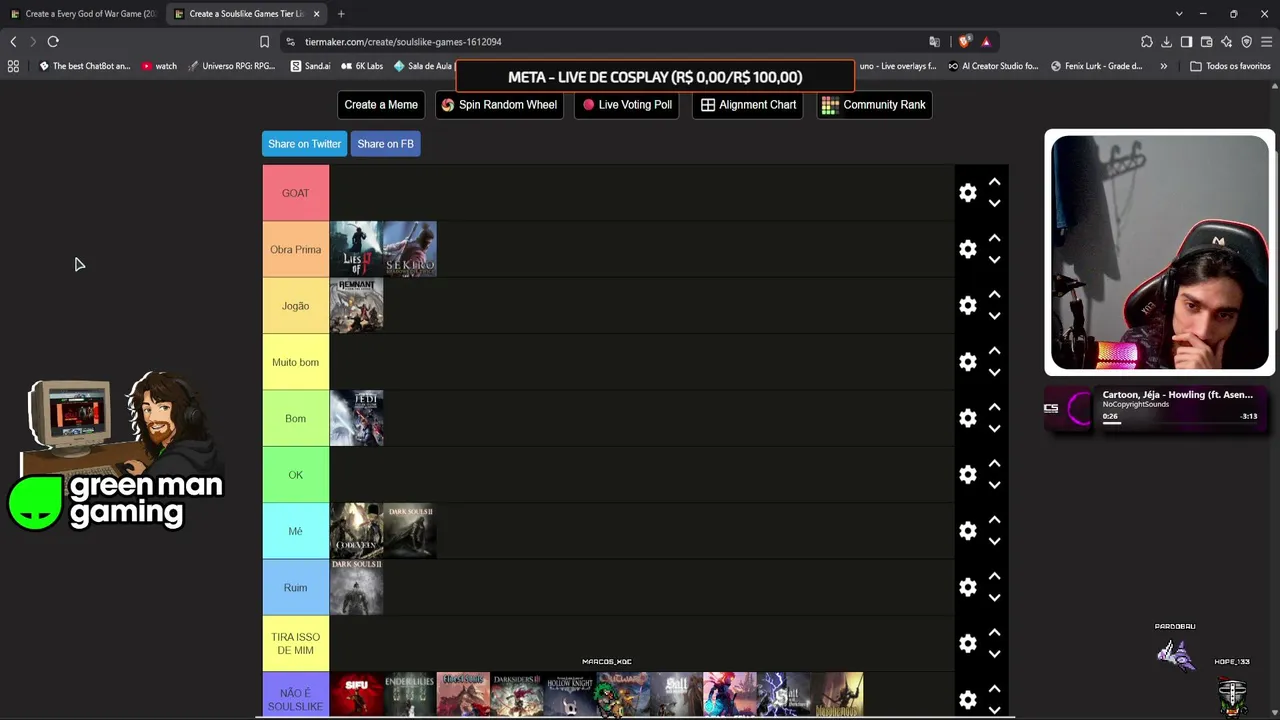Share tier list on Twitter
This screenshot has width=1280, height=720.
304,144
